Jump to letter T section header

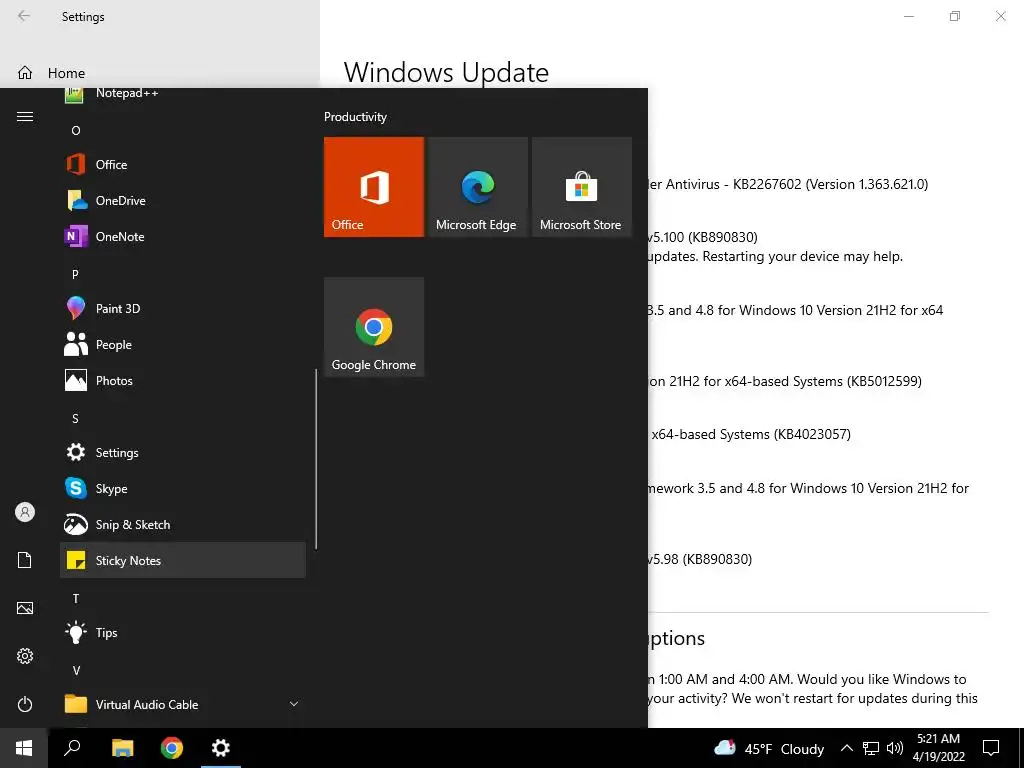(x=76, y=598)
